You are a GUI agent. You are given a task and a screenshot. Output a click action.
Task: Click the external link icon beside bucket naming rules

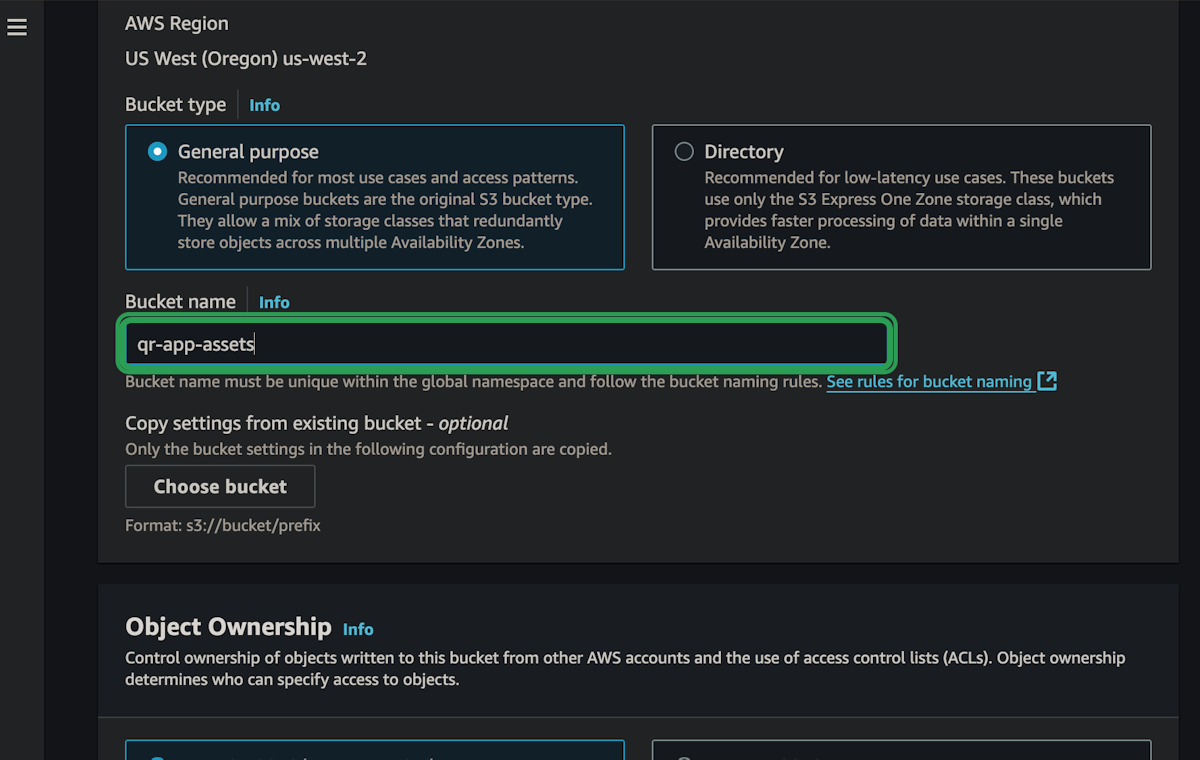pos(1047,381)
